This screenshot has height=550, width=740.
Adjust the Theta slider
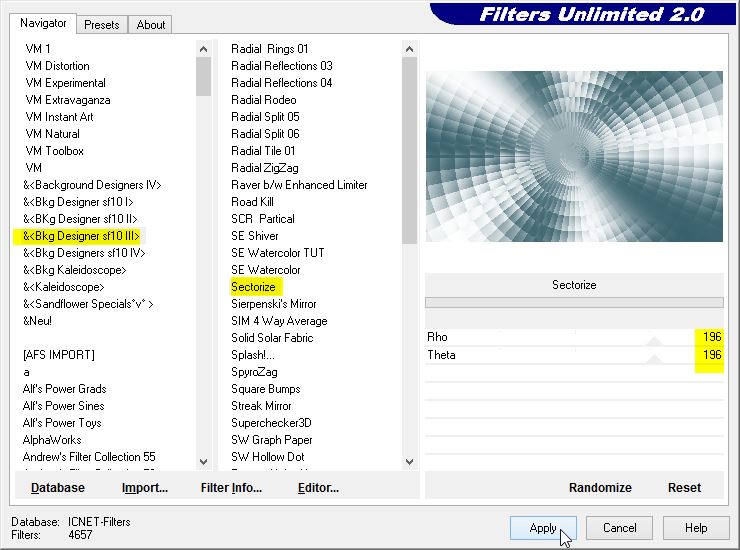point(654,355)
